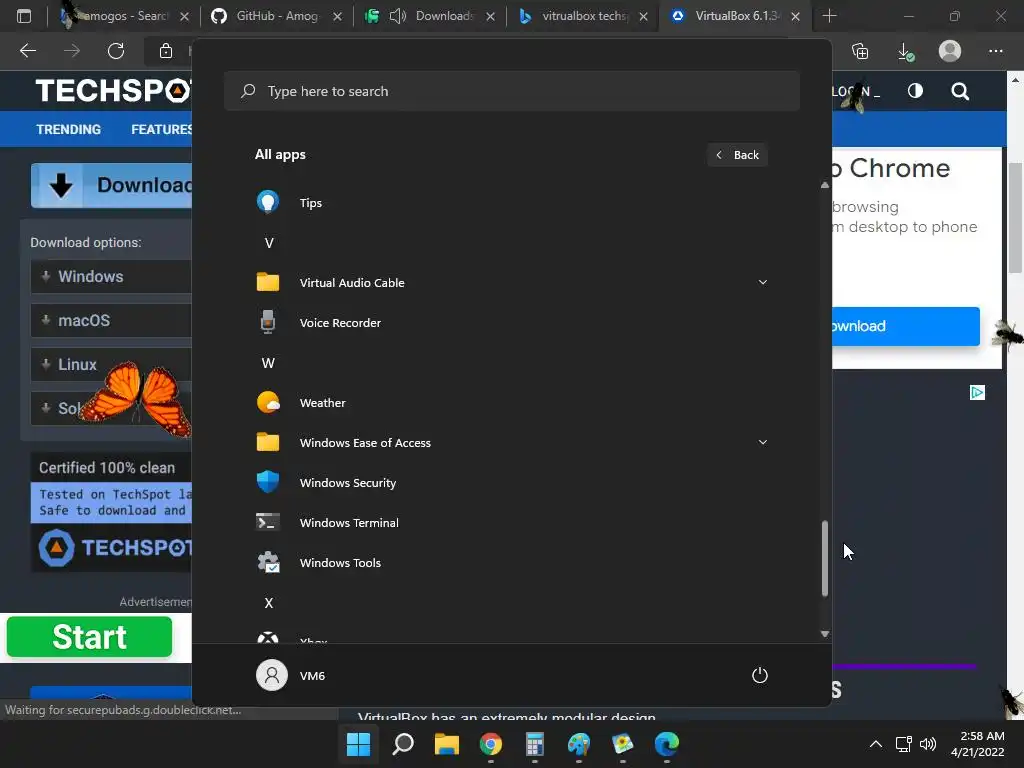
Task: Click the AdChoices icon
Action: (x=977, y=392)
